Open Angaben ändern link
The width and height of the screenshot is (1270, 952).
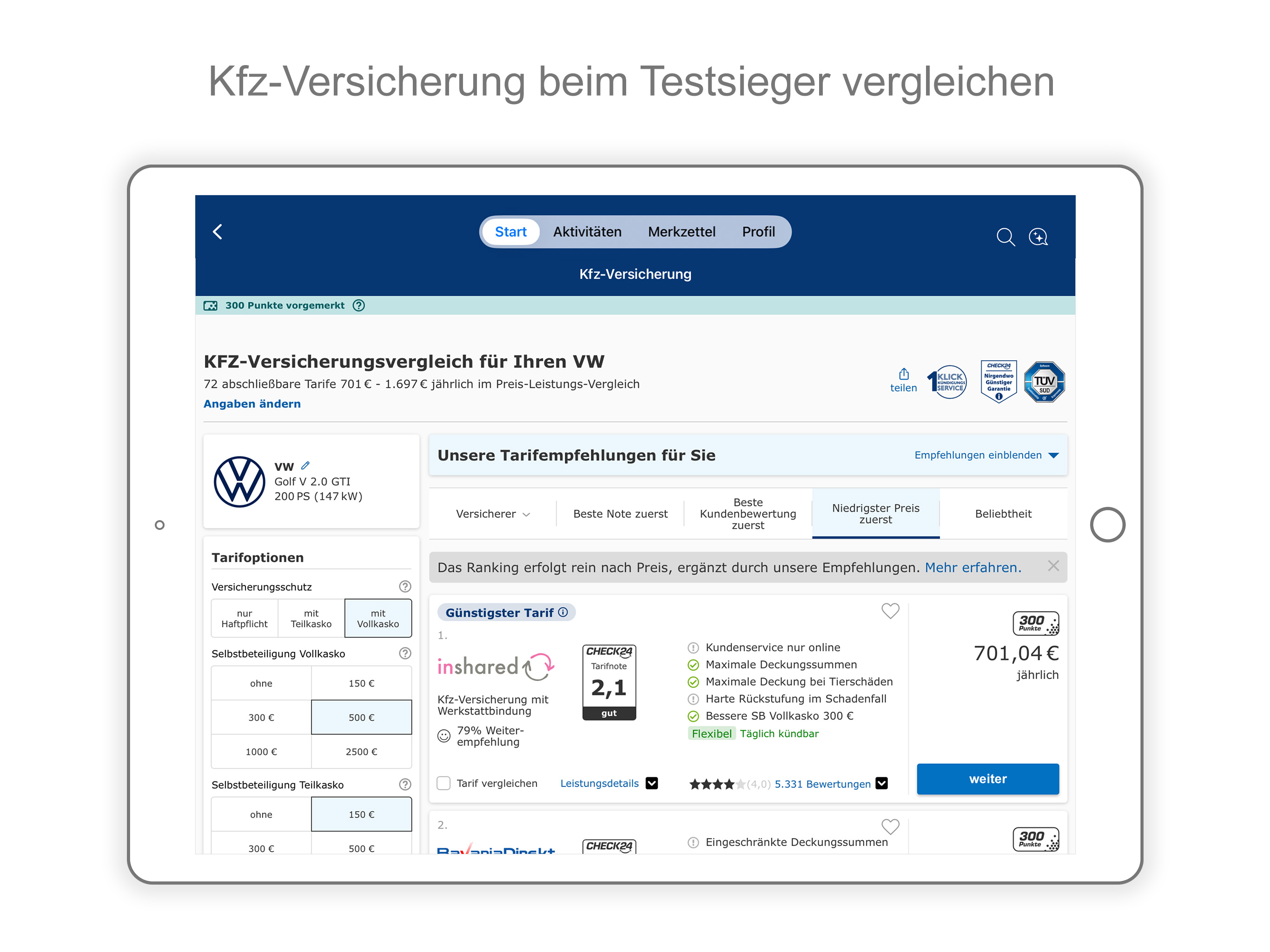pos(251,403)
